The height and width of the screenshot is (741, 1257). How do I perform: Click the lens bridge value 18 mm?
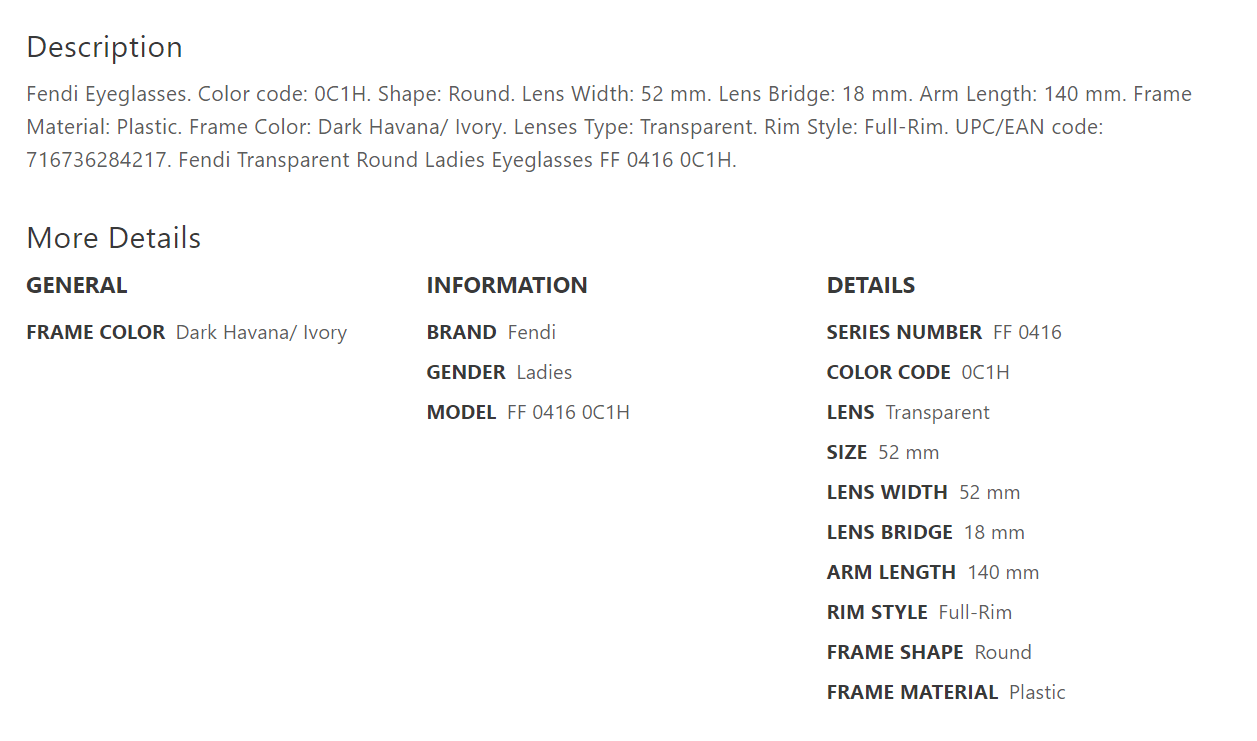click(994, 533)
